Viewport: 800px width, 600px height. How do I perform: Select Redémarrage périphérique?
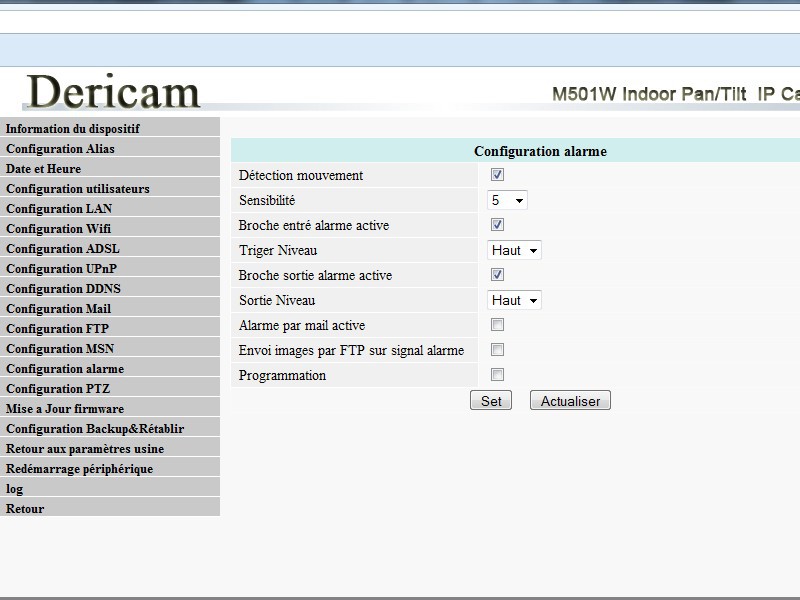pyautogui.click(x=110, y=467)
